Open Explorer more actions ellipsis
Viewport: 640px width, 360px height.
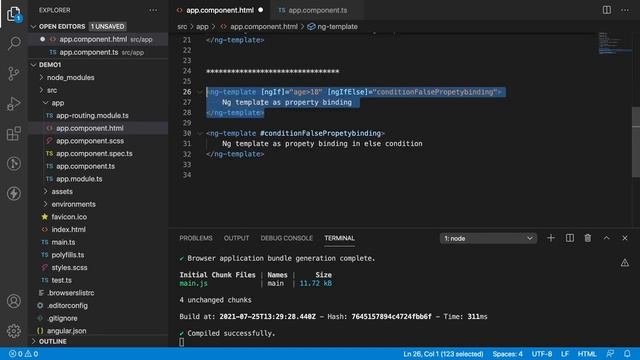pos(153,10)
